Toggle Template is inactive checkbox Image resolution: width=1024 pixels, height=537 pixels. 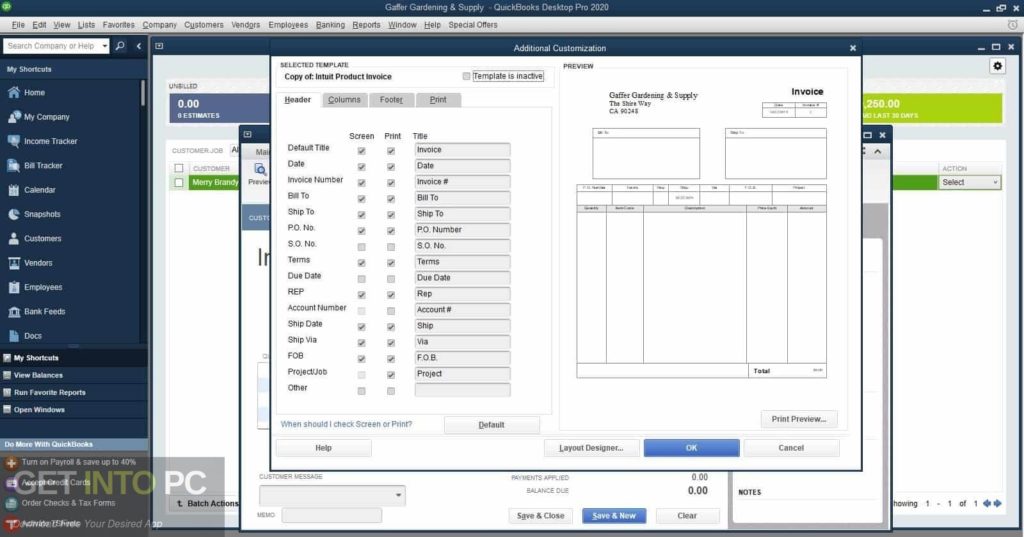[466, 76]
